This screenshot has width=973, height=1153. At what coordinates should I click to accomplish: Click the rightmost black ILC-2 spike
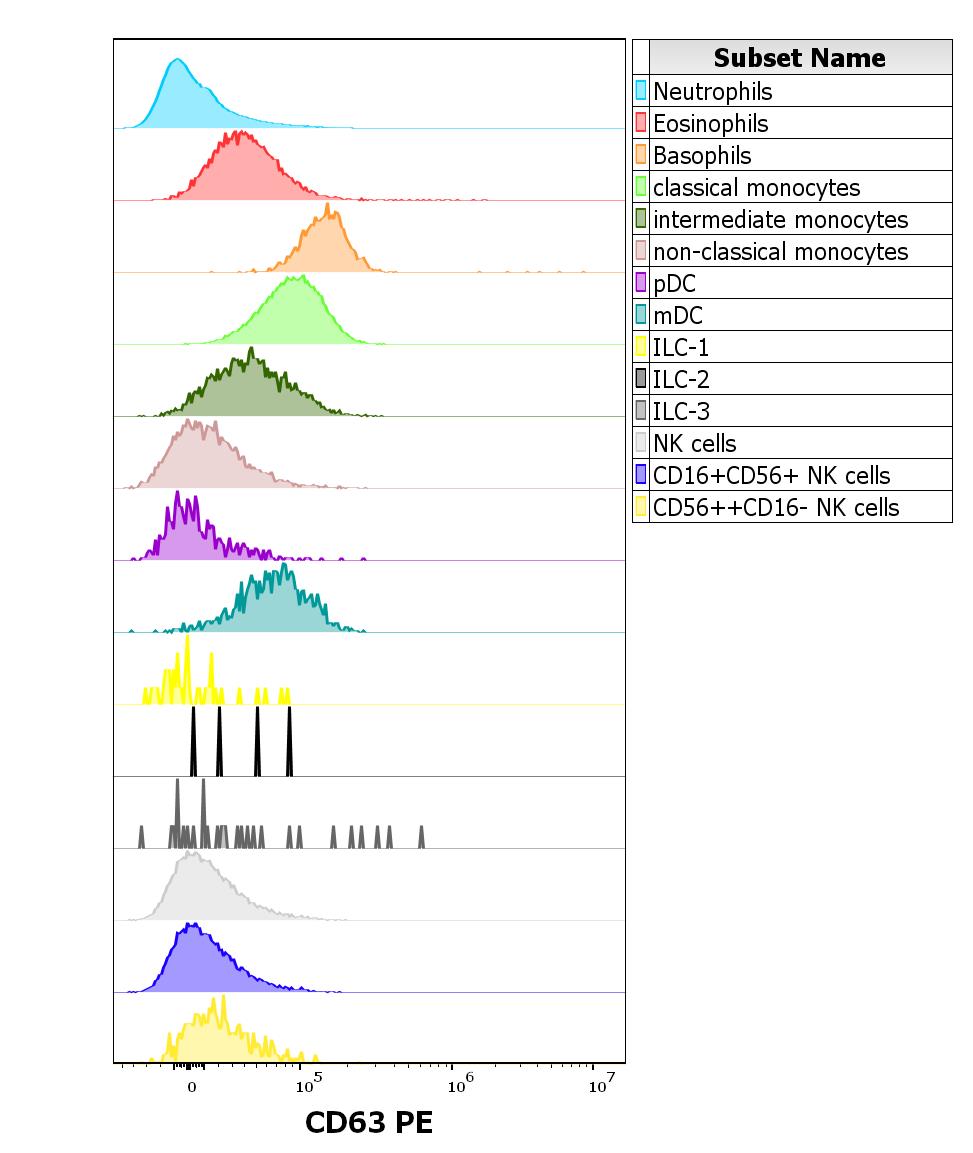pos(290,741)
